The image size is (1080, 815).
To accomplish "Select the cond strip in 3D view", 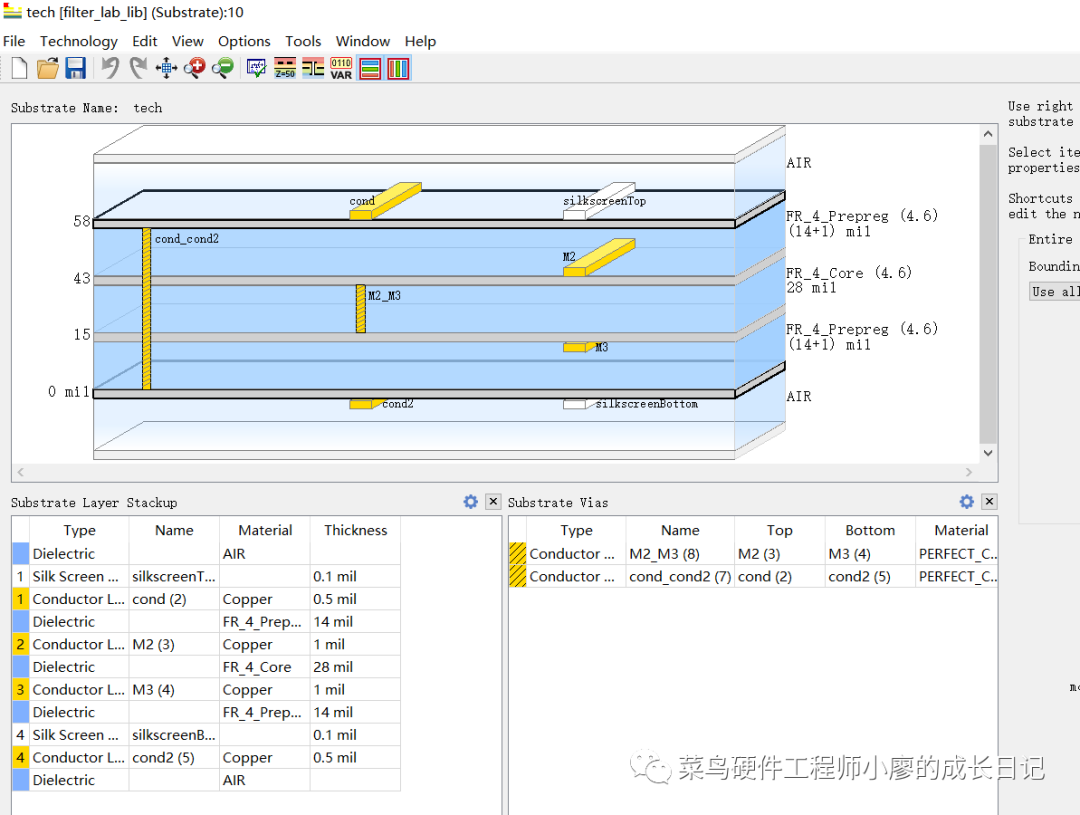I will 385,200.
